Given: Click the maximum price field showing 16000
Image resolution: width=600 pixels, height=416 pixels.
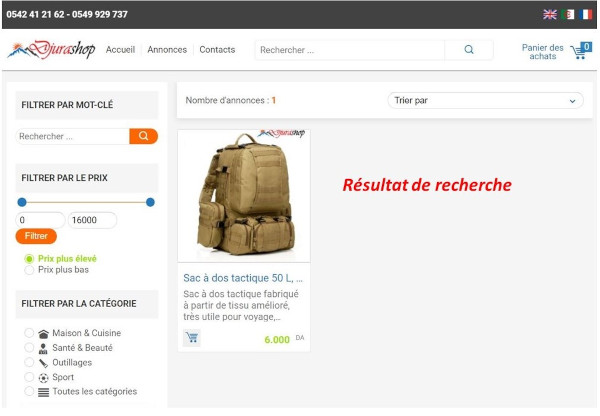Looking at the screenshot, I should [92, 220].
